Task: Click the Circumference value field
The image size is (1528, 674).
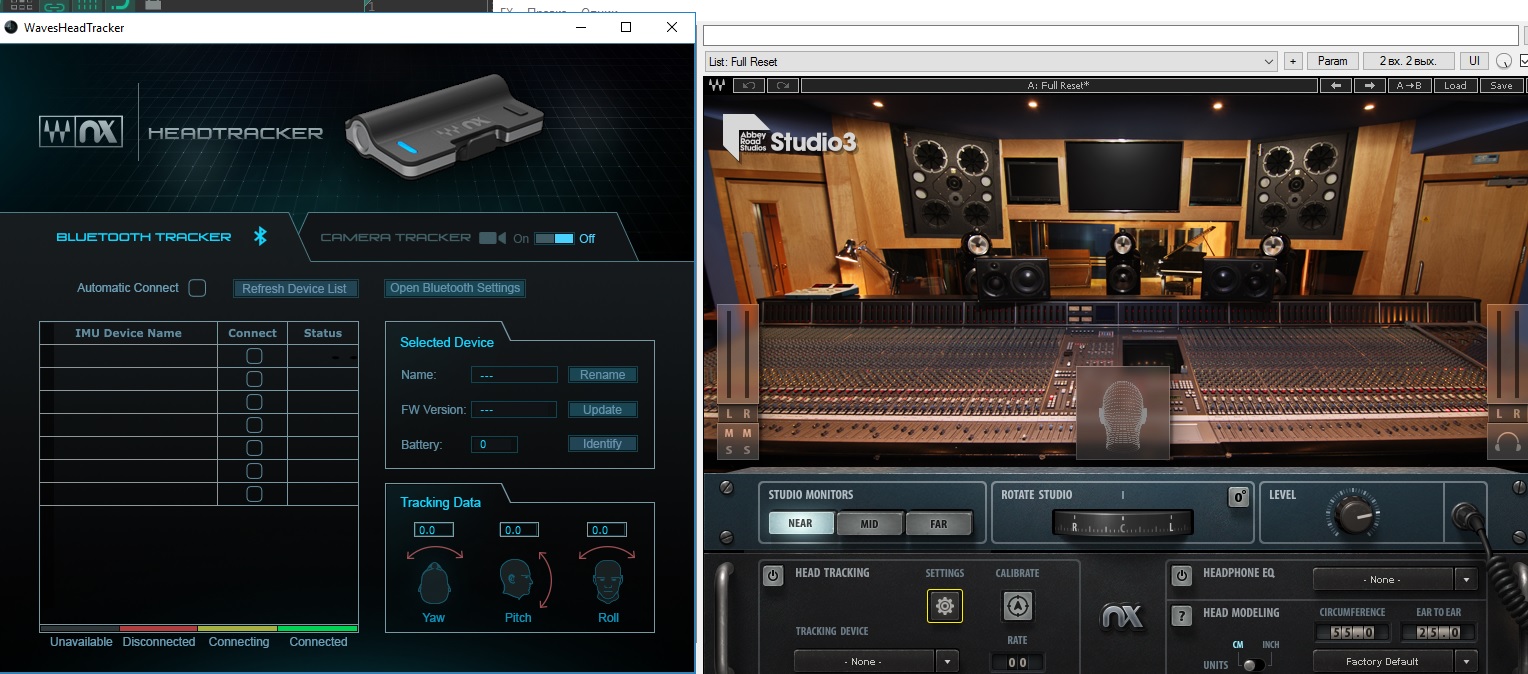Action: (1352, 632)
